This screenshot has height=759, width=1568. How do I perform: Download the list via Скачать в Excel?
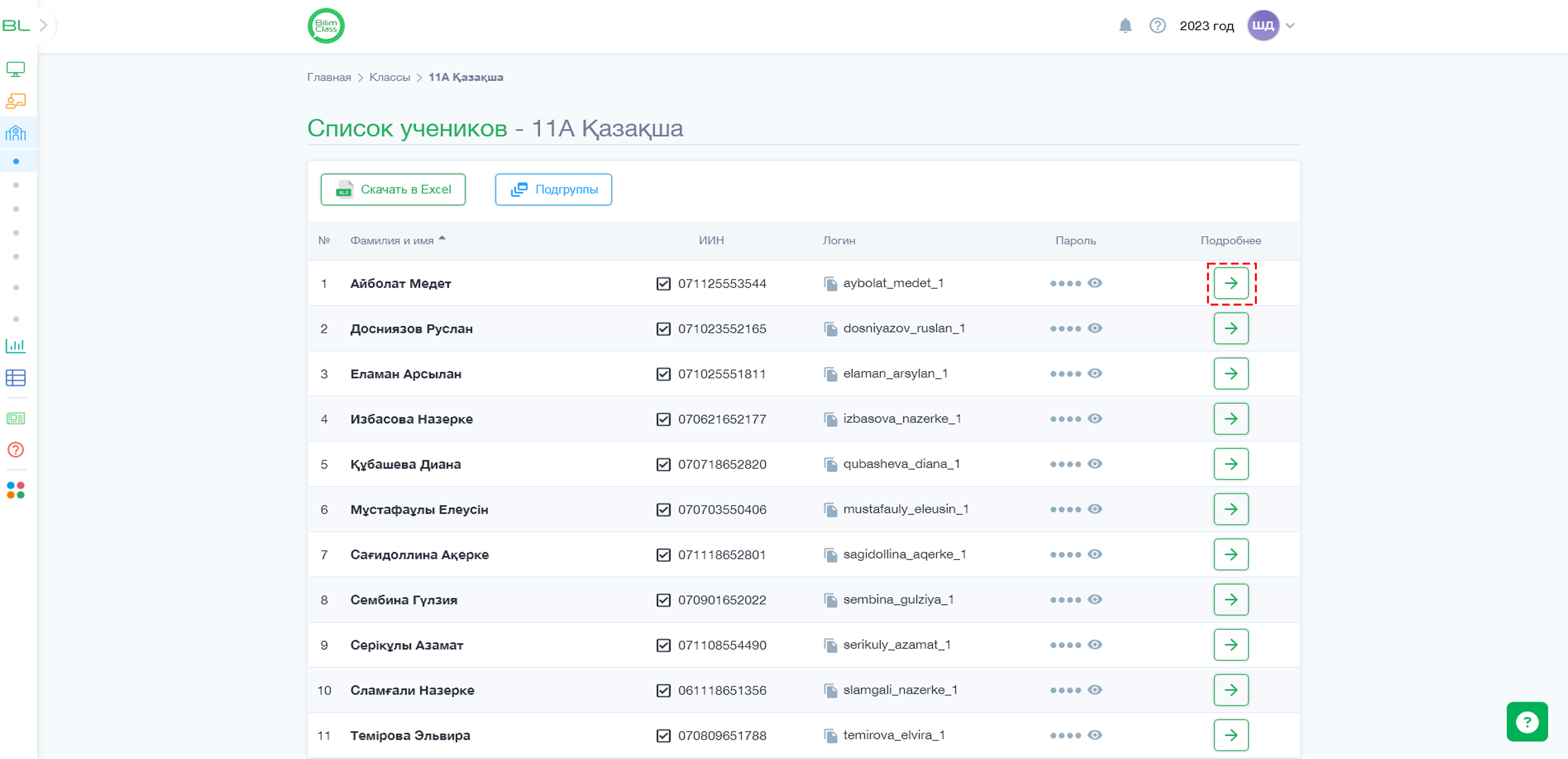(393, 190)
